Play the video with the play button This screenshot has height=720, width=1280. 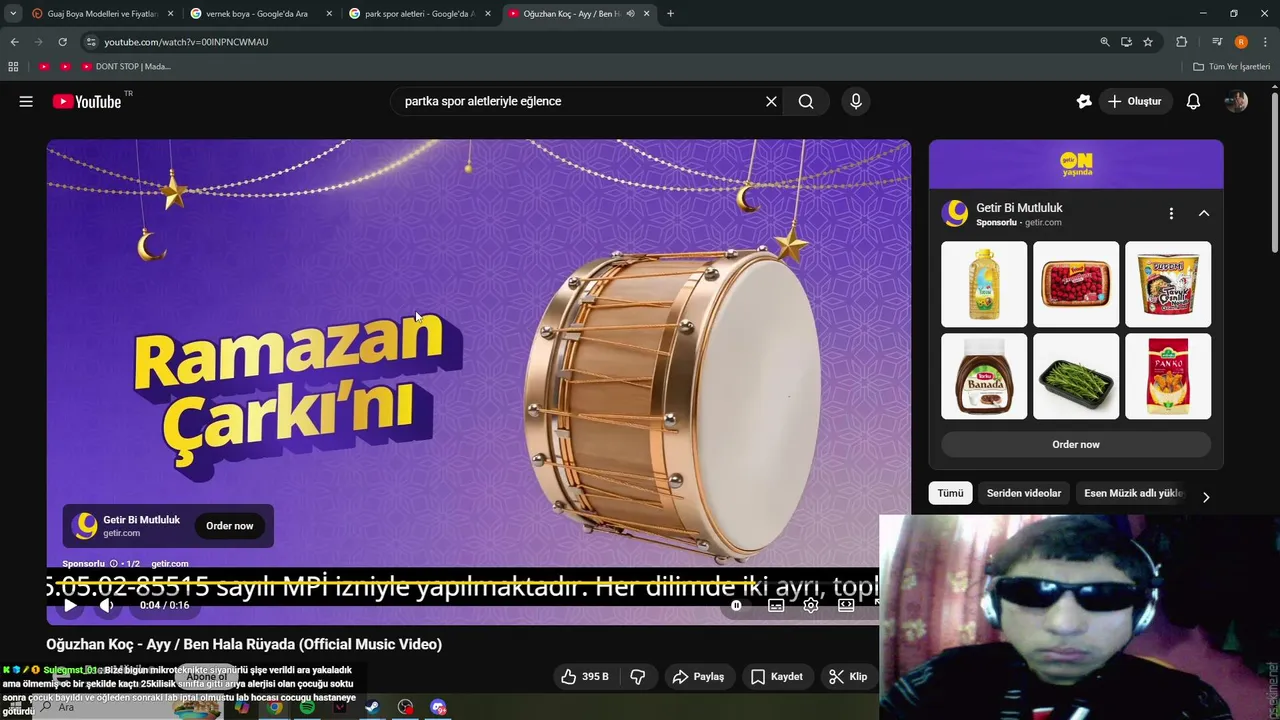[70, 605]
